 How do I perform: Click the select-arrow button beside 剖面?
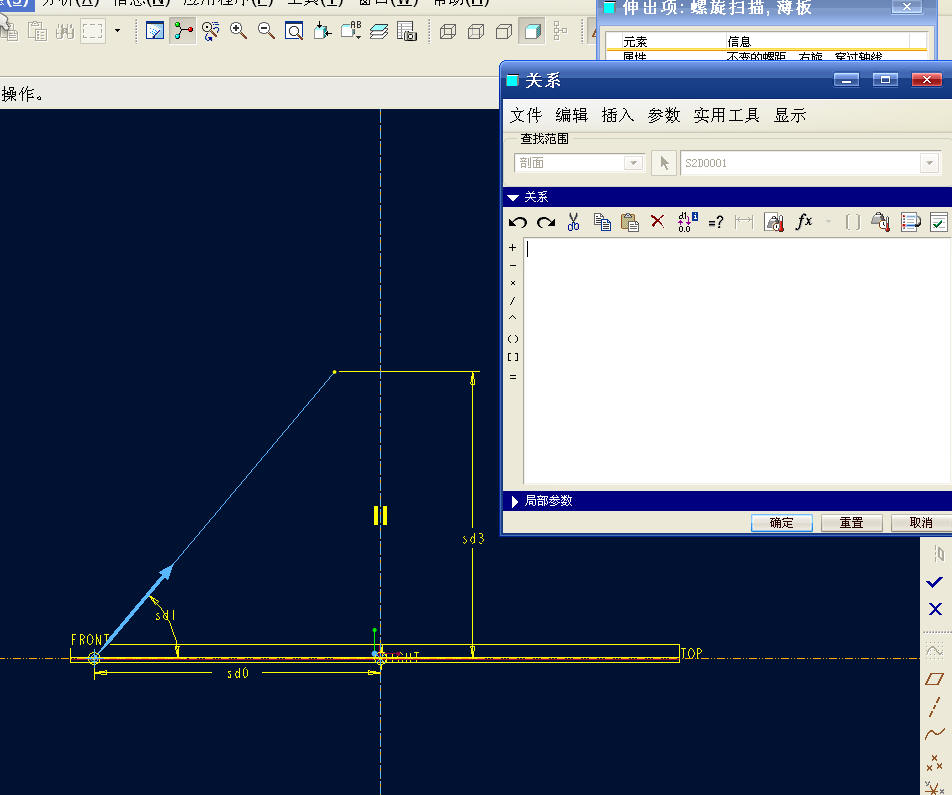coord(664,163)
